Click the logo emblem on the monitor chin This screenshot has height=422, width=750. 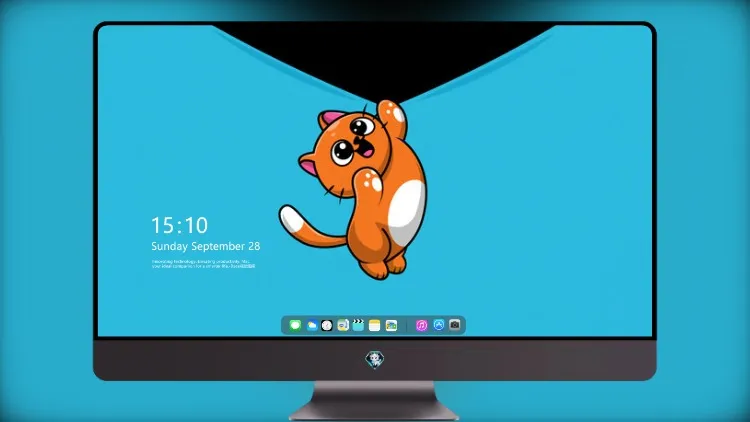375,359
